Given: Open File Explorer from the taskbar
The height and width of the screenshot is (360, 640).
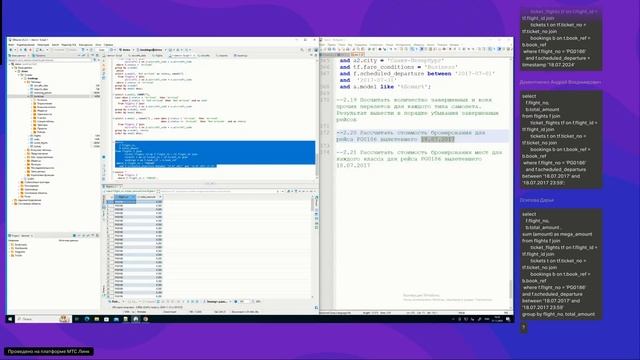Looking at the screenshot, I should [97, 319].
